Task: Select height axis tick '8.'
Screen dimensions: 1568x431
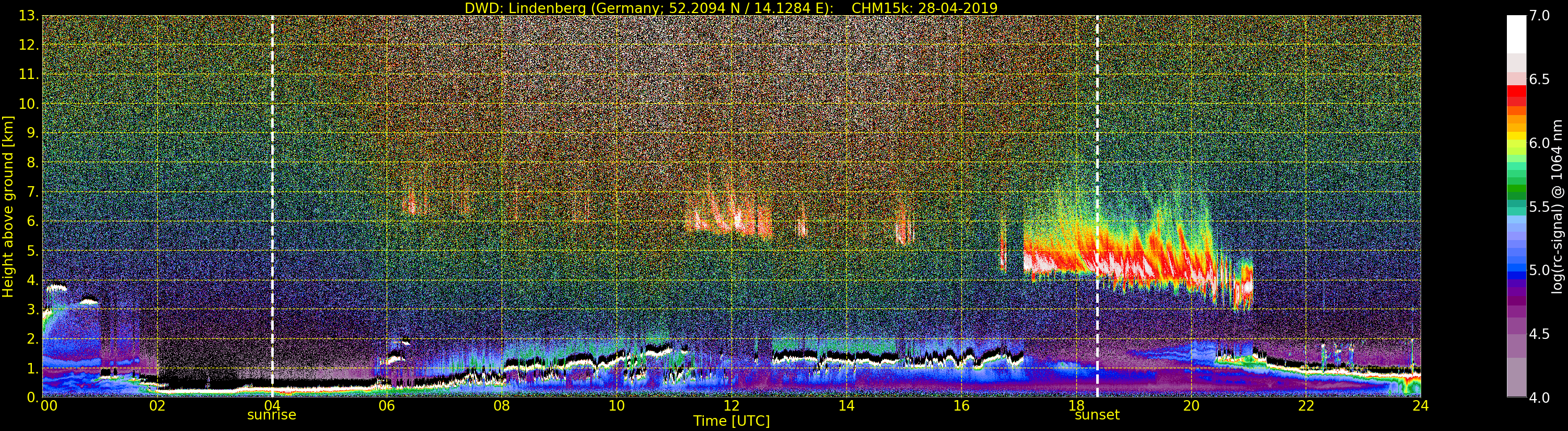Action: 32,163
